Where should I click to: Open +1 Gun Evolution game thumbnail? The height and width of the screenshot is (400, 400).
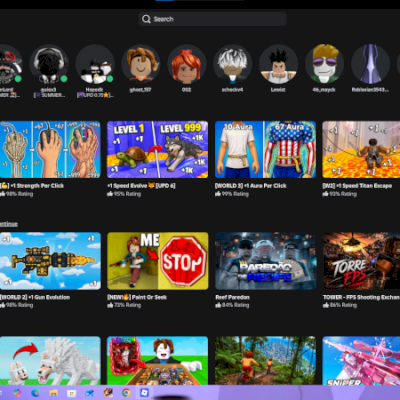pos(50,261)
